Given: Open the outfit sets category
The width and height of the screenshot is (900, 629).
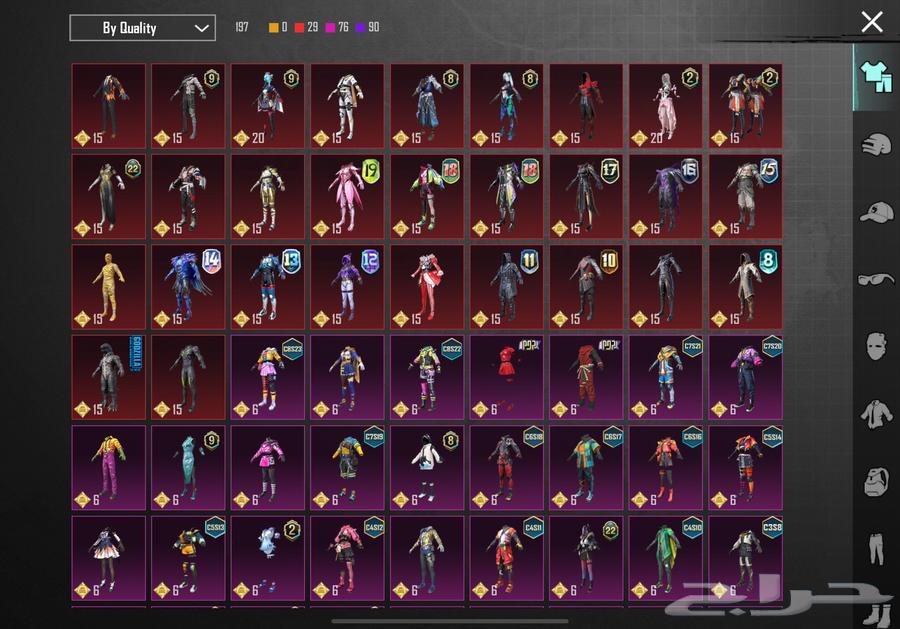Looking at the screenshot, I should [875, 77].
